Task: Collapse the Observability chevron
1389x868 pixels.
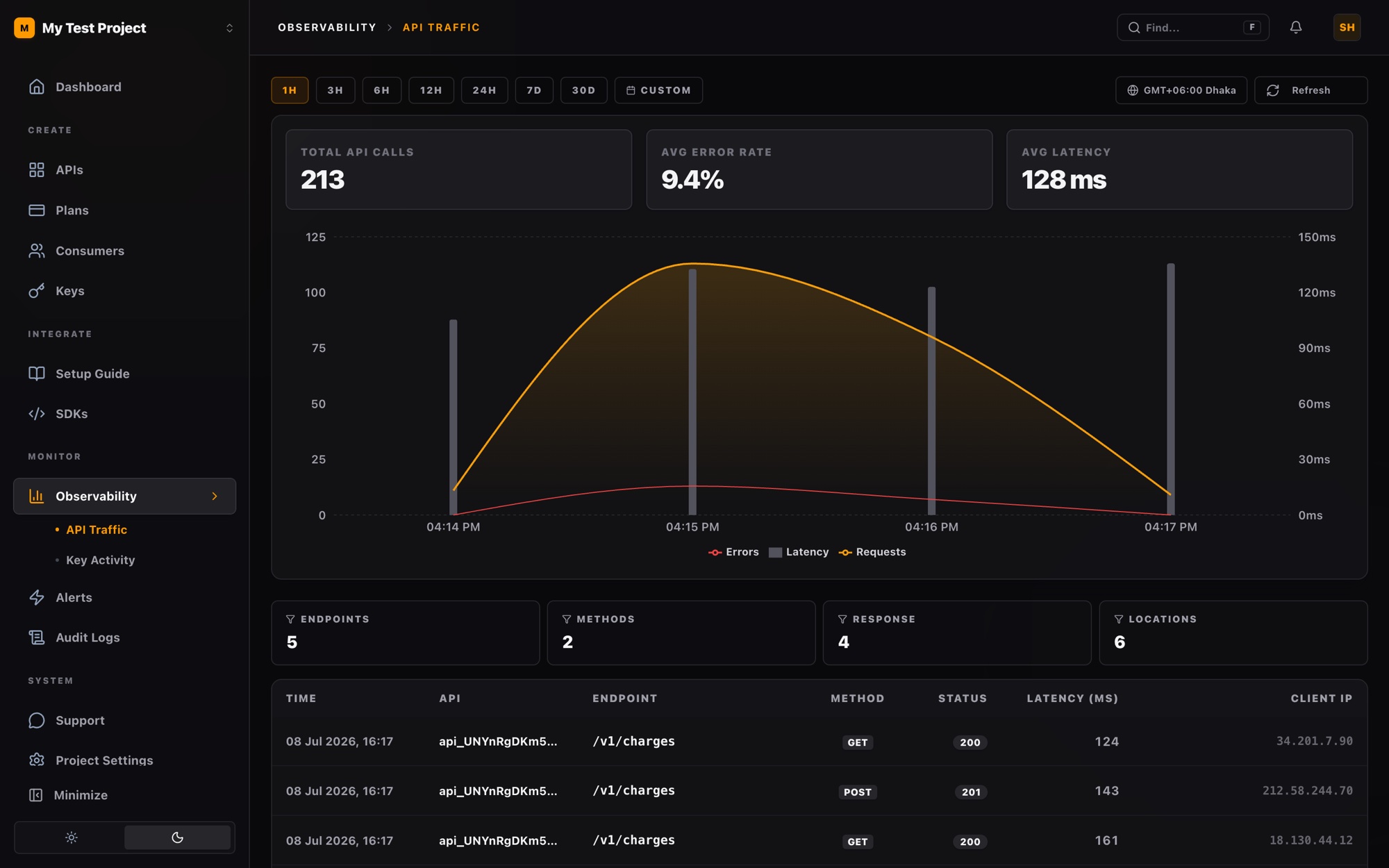Action: (x=215, y=496)
